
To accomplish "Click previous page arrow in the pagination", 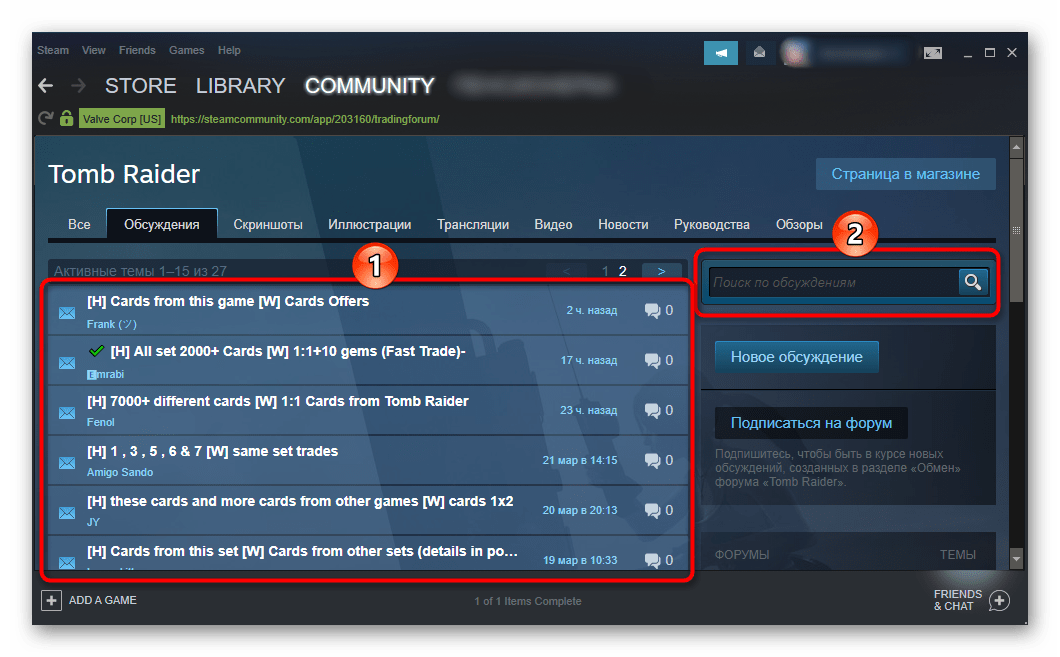I will [567, 271].
